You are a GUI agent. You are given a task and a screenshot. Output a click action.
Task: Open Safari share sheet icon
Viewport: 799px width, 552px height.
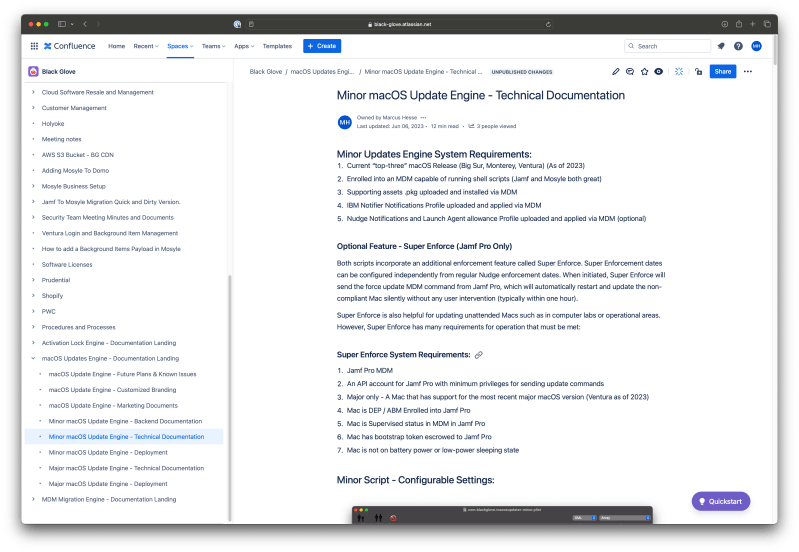(738, 24)
